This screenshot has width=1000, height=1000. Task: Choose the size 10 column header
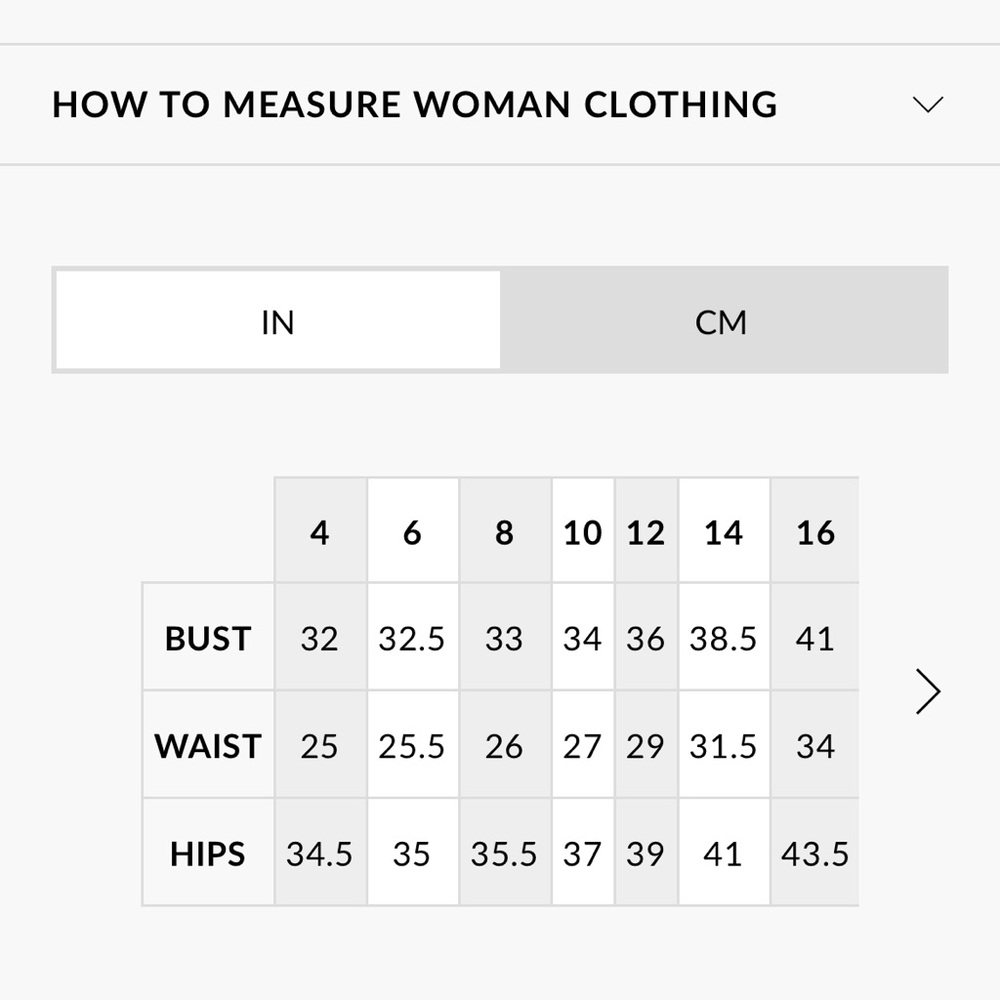tap(582, 533)
